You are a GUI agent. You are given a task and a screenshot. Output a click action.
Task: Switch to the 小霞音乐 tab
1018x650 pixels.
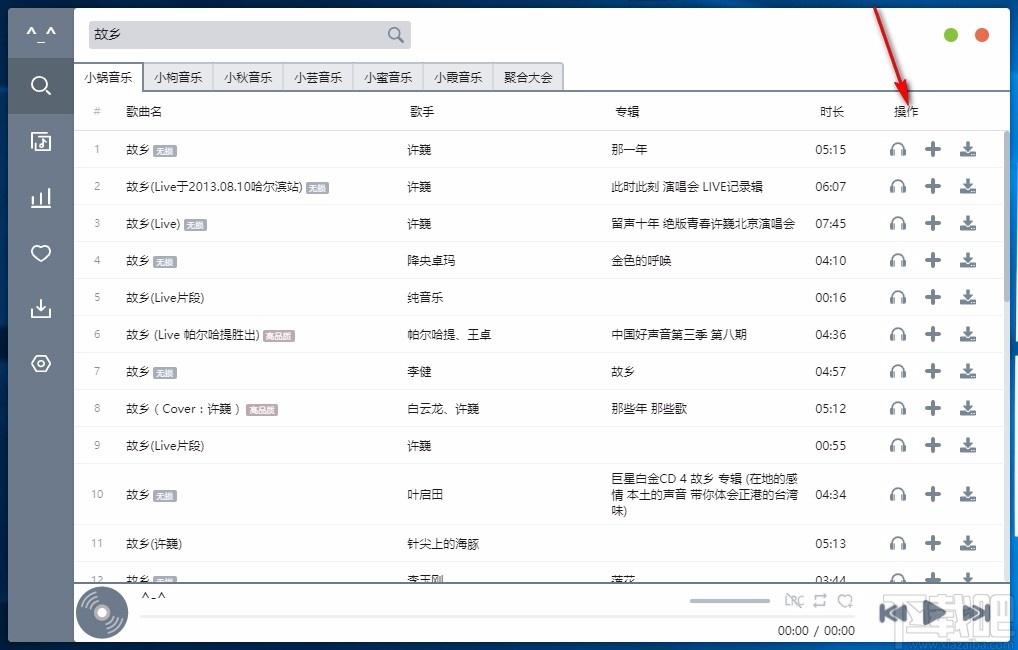pyautogui.click(x=458, y=77)
